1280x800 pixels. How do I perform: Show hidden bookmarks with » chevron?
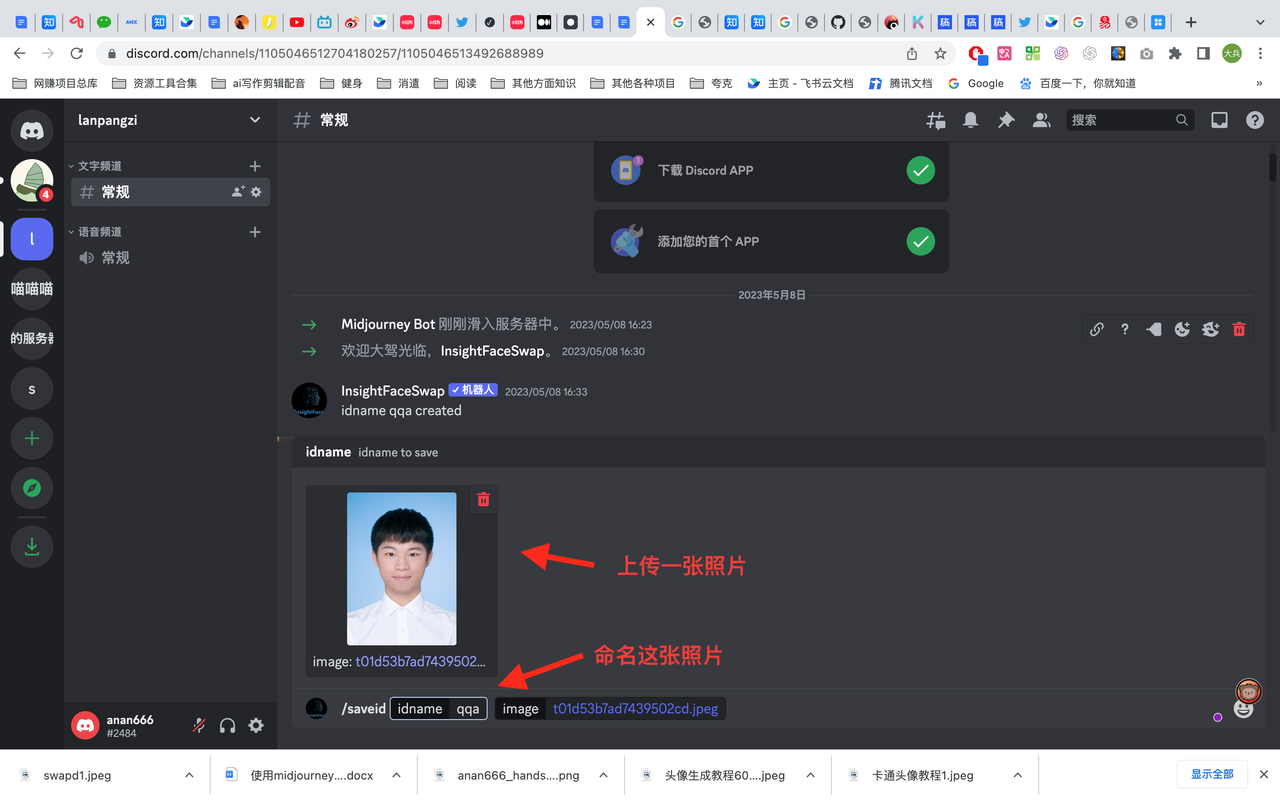(1259, 83)
